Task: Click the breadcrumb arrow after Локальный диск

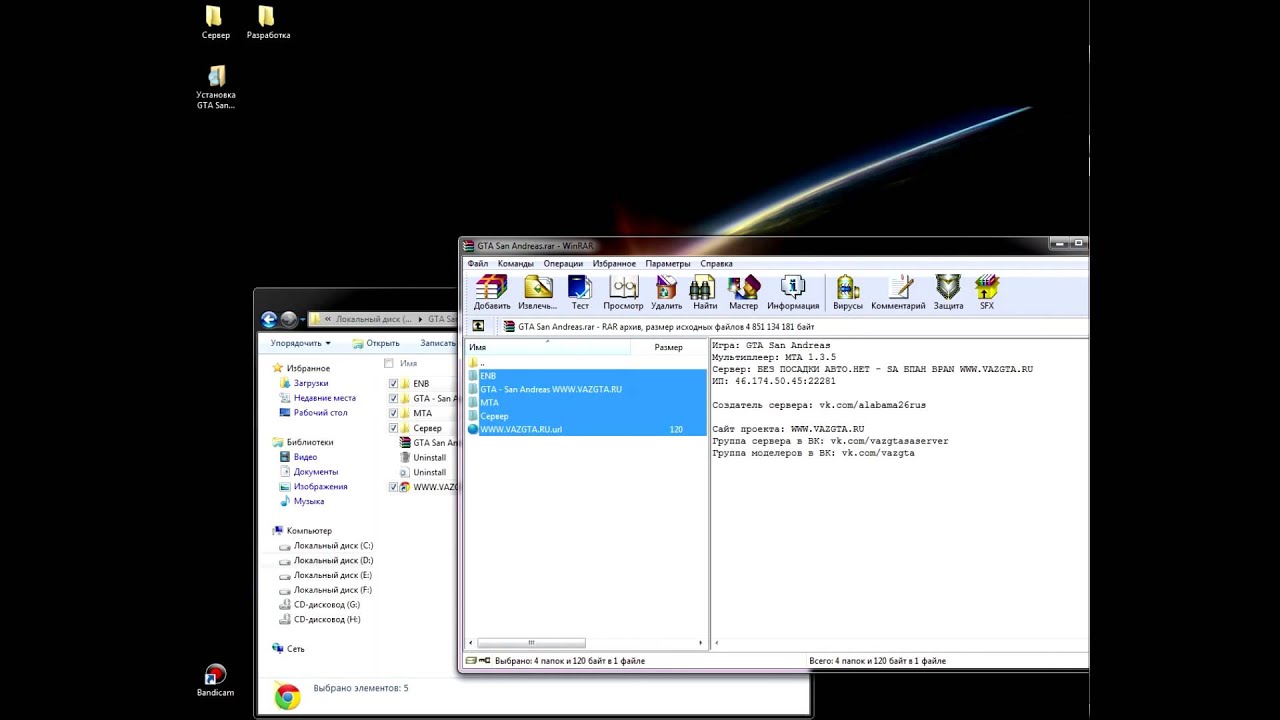Action: [x=420, y=320]
